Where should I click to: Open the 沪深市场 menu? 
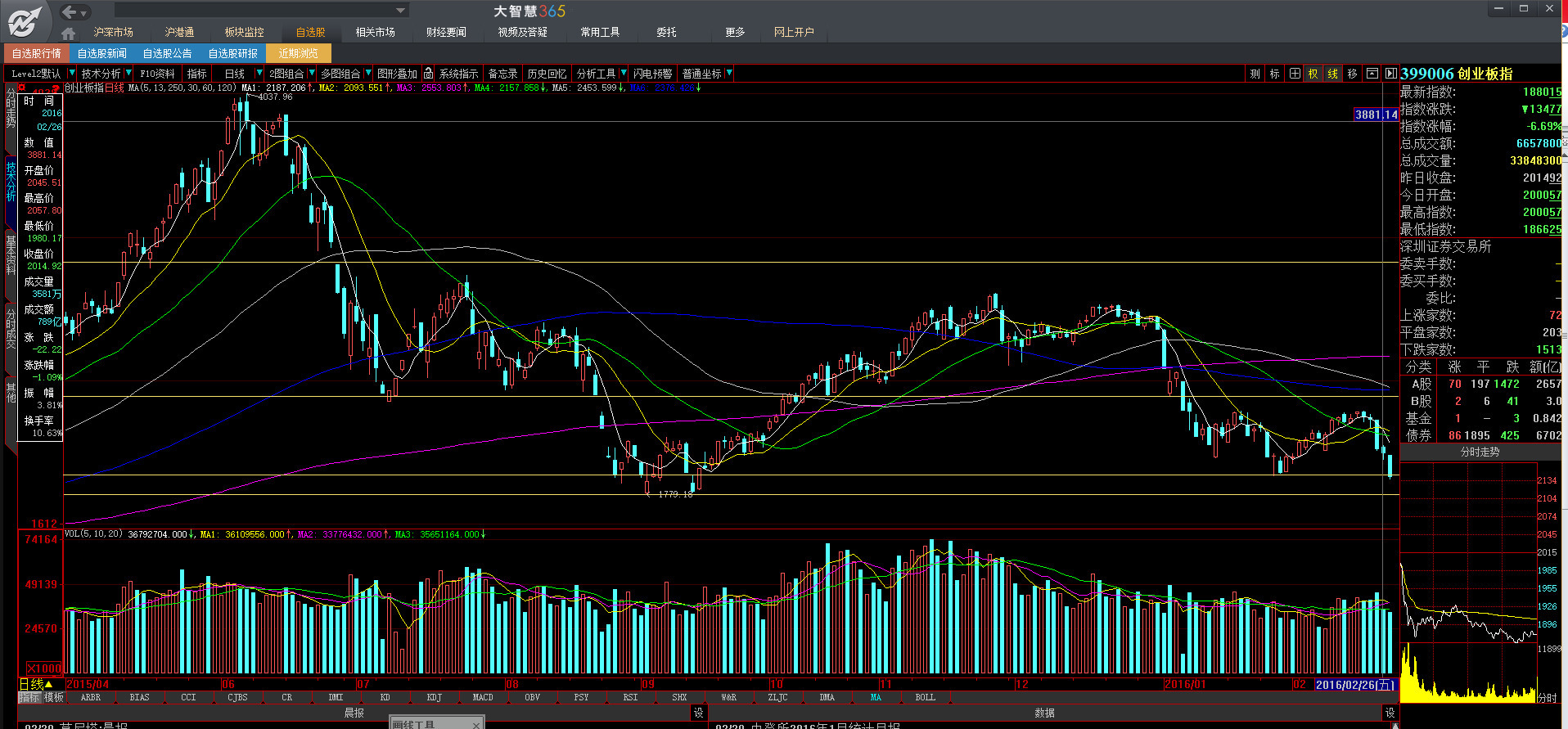coord(113,32)
